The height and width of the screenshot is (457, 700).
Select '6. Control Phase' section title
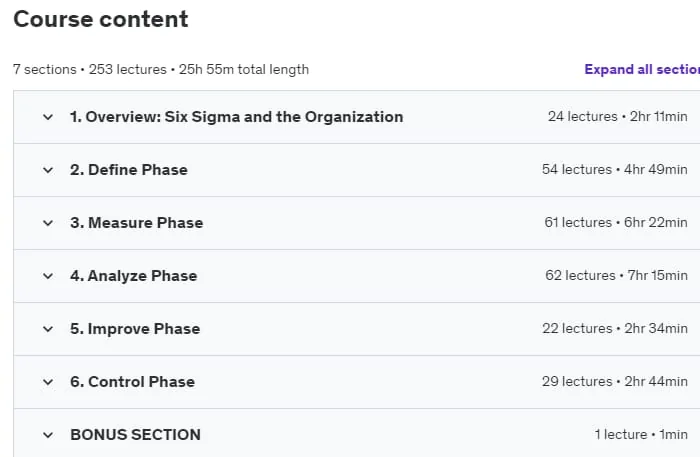(x=132, y=382)
